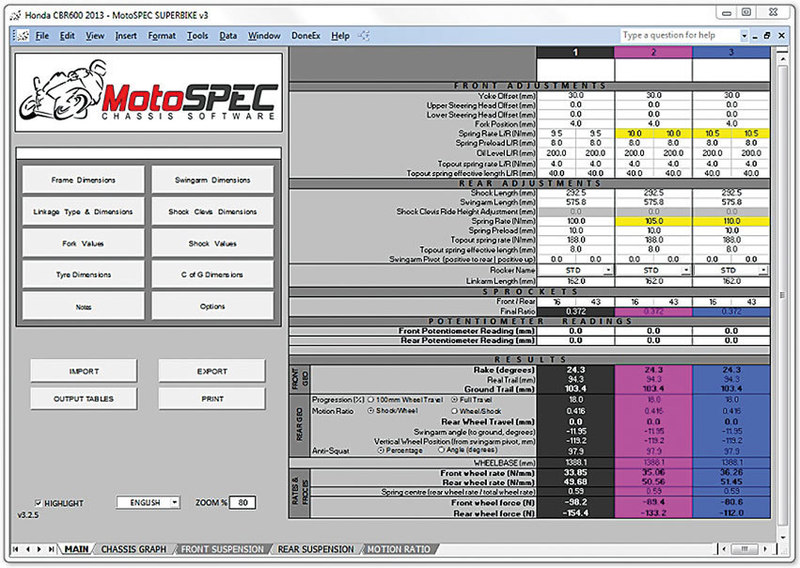800x568 pixels.
Task: Select Anti-Squat Angle (degrees) option
Action: click(x=442, y=450)
